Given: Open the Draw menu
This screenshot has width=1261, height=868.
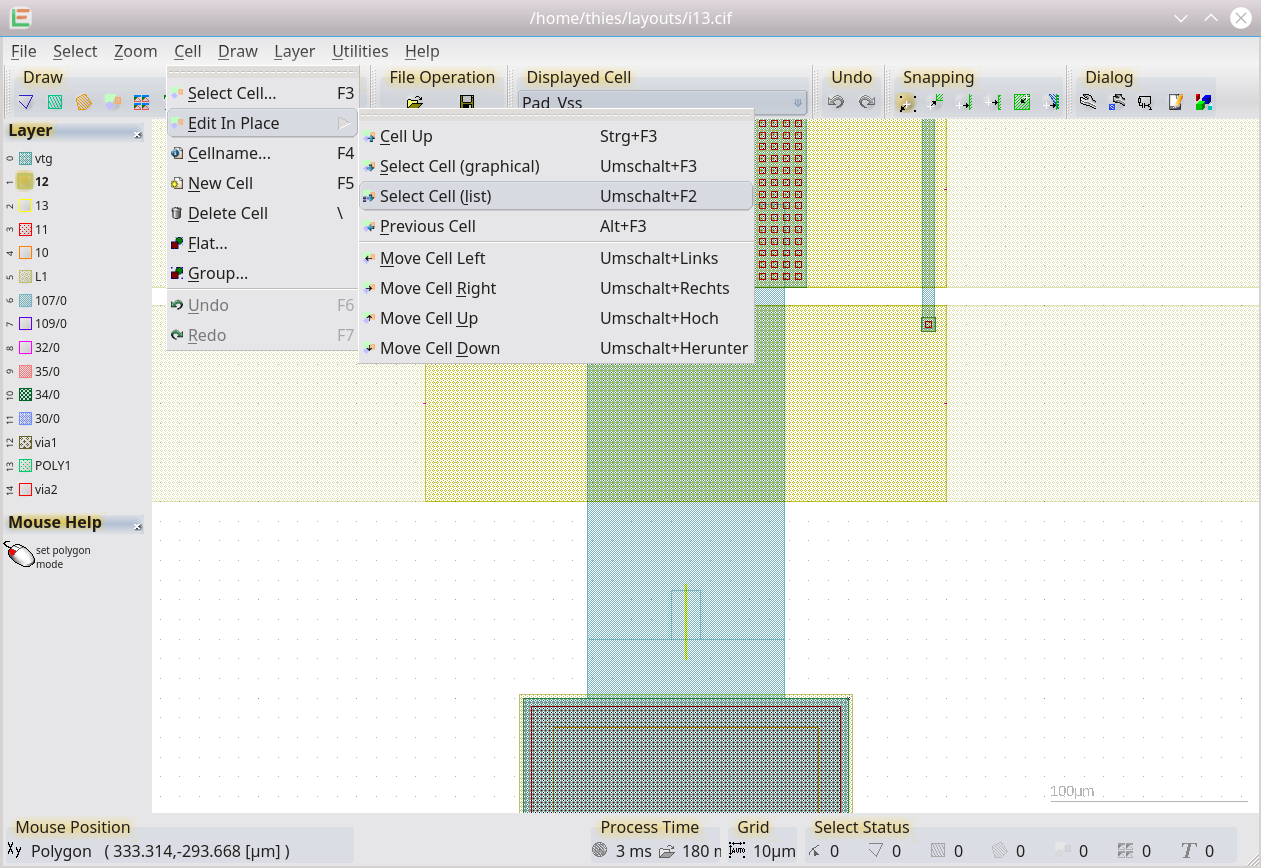Looking at the screenshot, I should 238,51.
